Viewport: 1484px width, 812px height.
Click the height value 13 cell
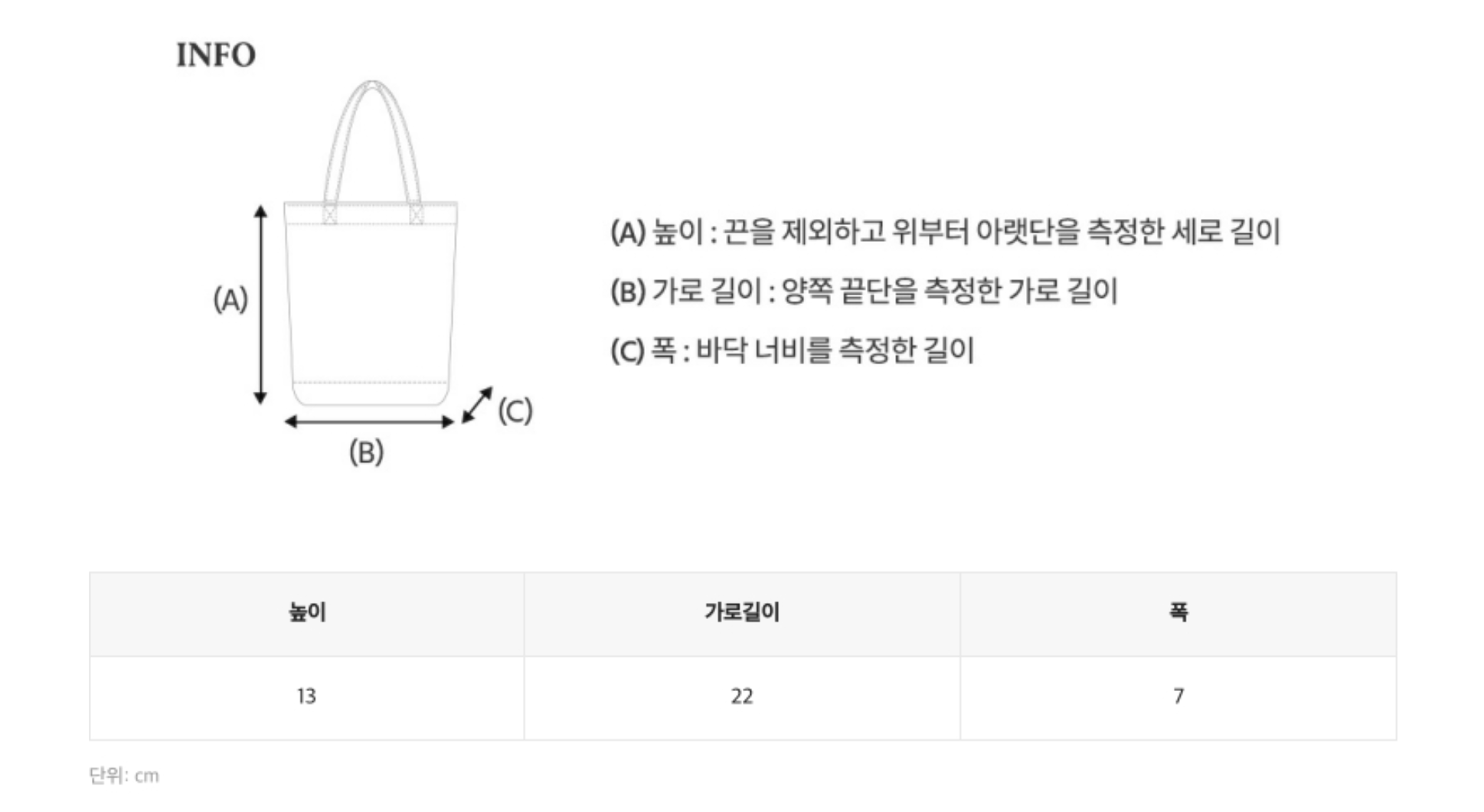(x=307, y=696)
